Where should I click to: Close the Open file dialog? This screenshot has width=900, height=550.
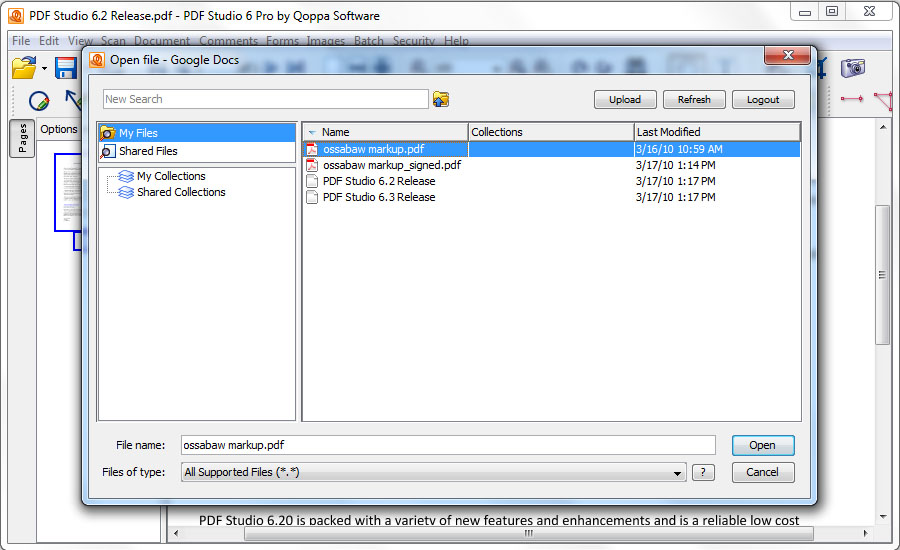(788, 56)
